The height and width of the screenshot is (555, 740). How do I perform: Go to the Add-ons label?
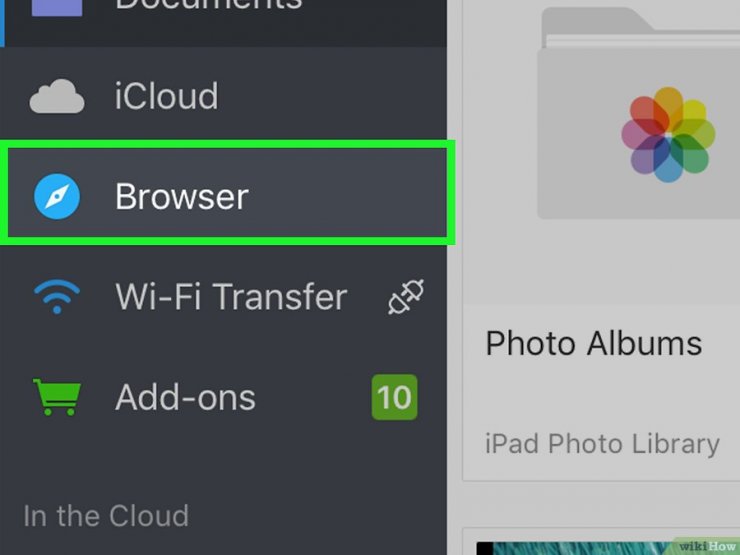click(185, 397)
